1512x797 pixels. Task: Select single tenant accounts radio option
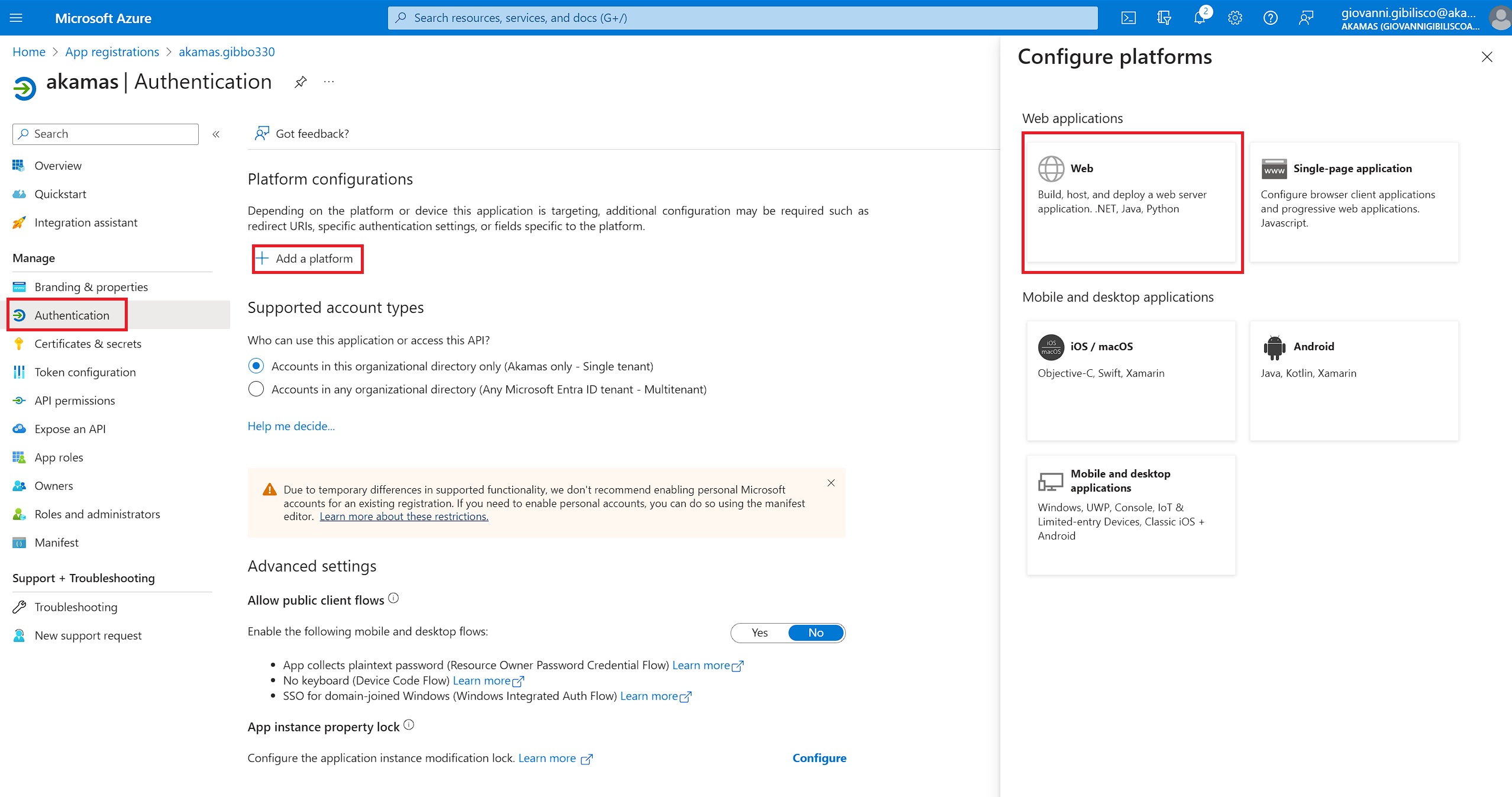coord(256,366)
